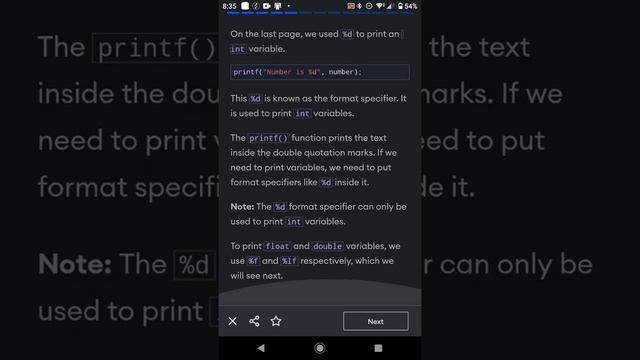Tap the Wi-Fi status icon
Image resolution: width=640 pixels, height=360 pixels.
pyautogui.click(x=380, y=6)
